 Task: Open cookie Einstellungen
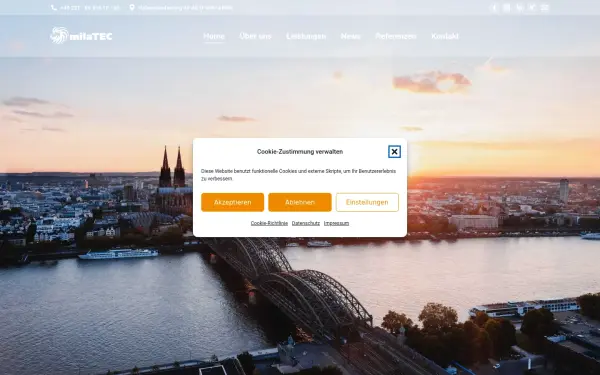pyautogui.click(x=367, y=202)
